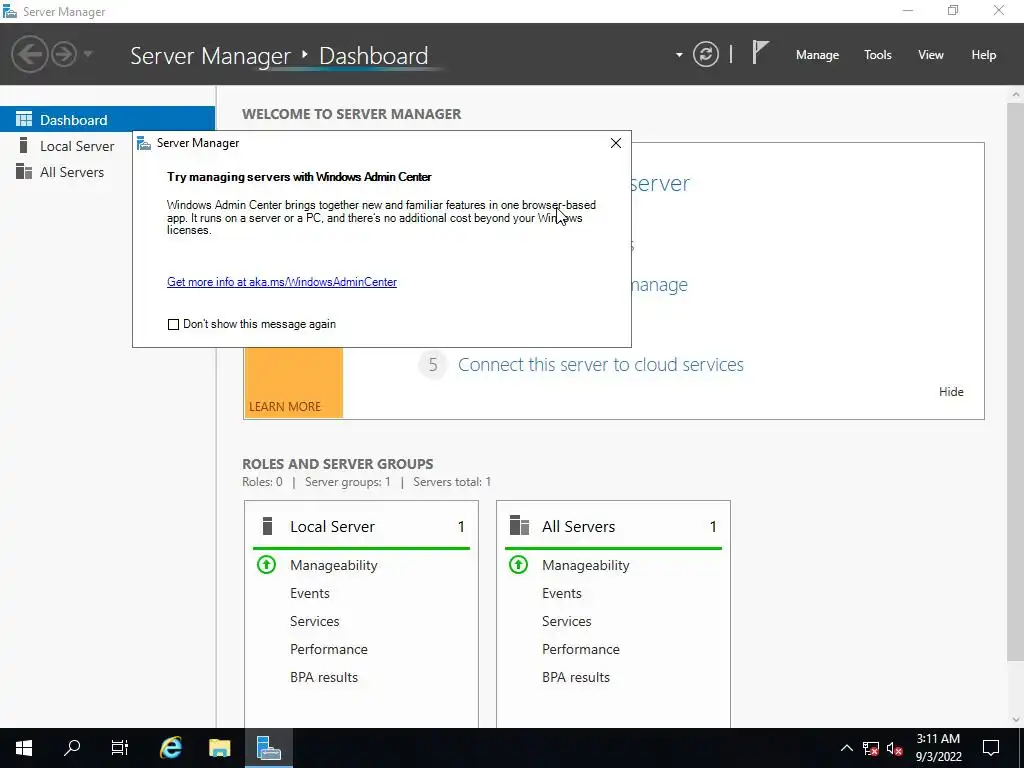
Task: Open taskbar search
Action: 72,748
